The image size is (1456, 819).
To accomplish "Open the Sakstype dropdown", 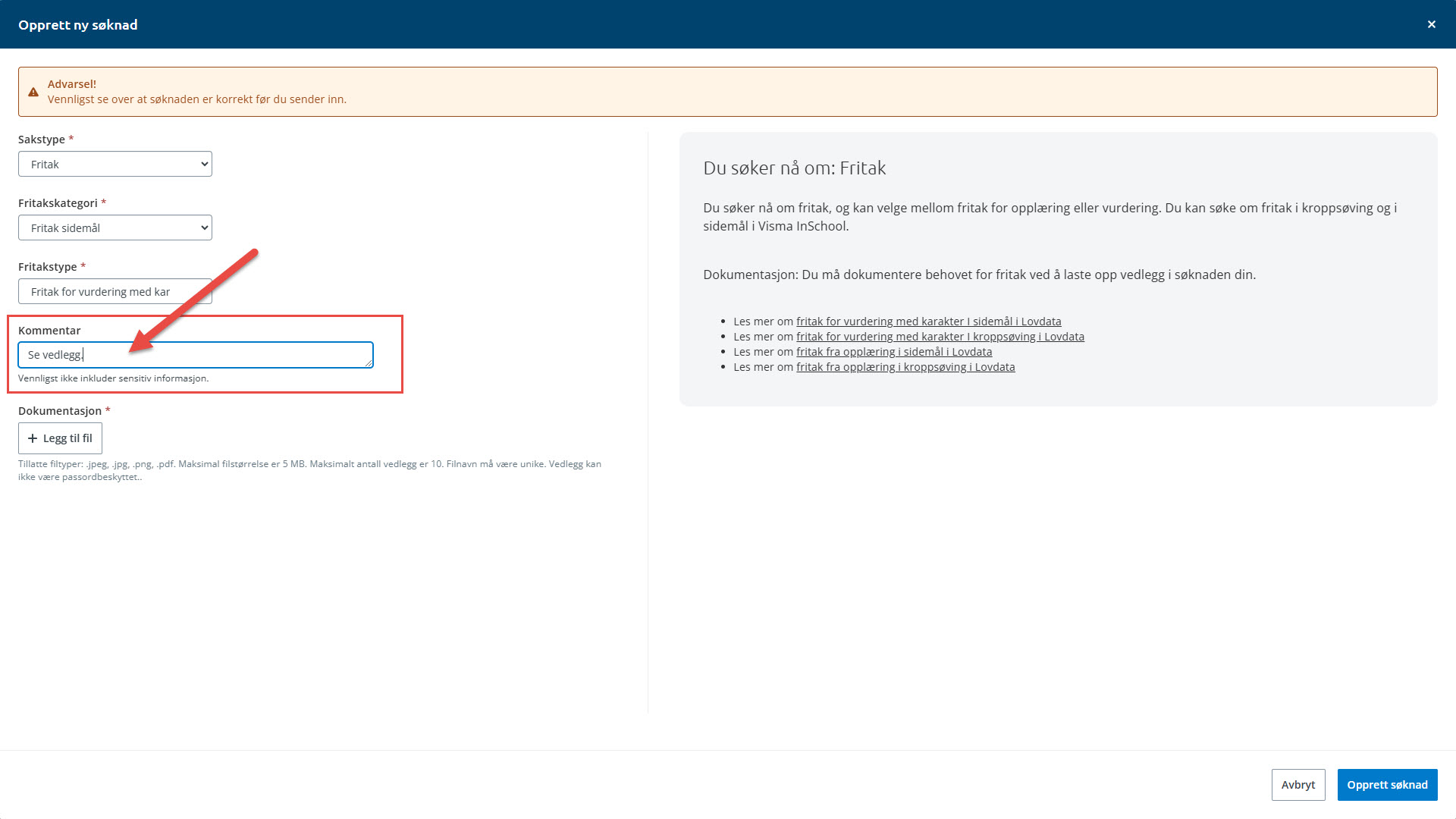I will [x=115, y=164].
